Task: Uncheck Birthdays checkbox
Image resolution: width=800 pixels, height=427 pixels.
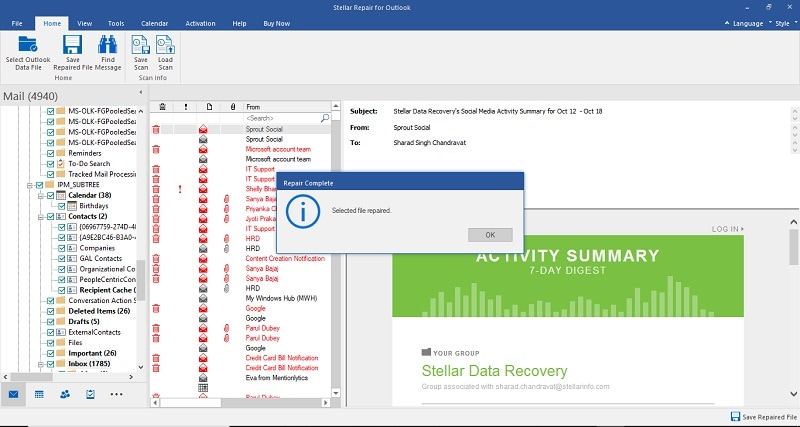Action: 62,206
